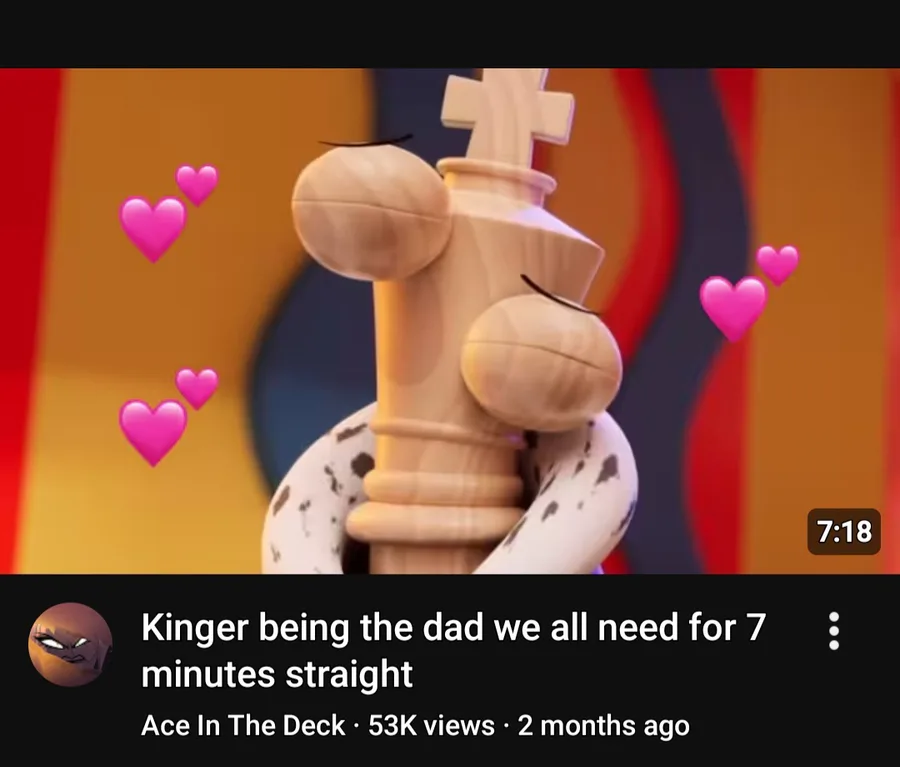Click the 53K views text
The height and width of the screenshot is (767, 900).
431,725
